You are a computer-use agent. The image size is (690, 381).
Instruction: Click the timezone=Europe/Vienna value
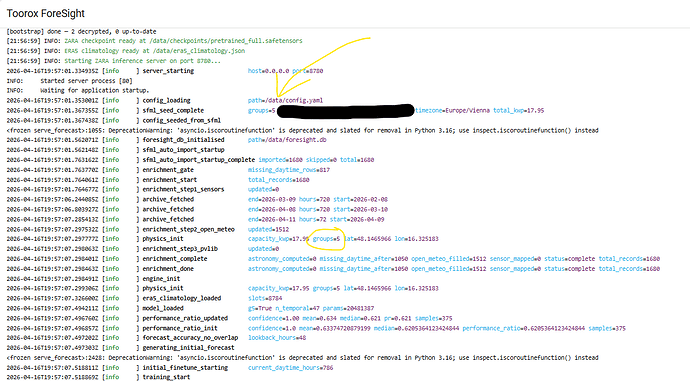tap(452, 110)
